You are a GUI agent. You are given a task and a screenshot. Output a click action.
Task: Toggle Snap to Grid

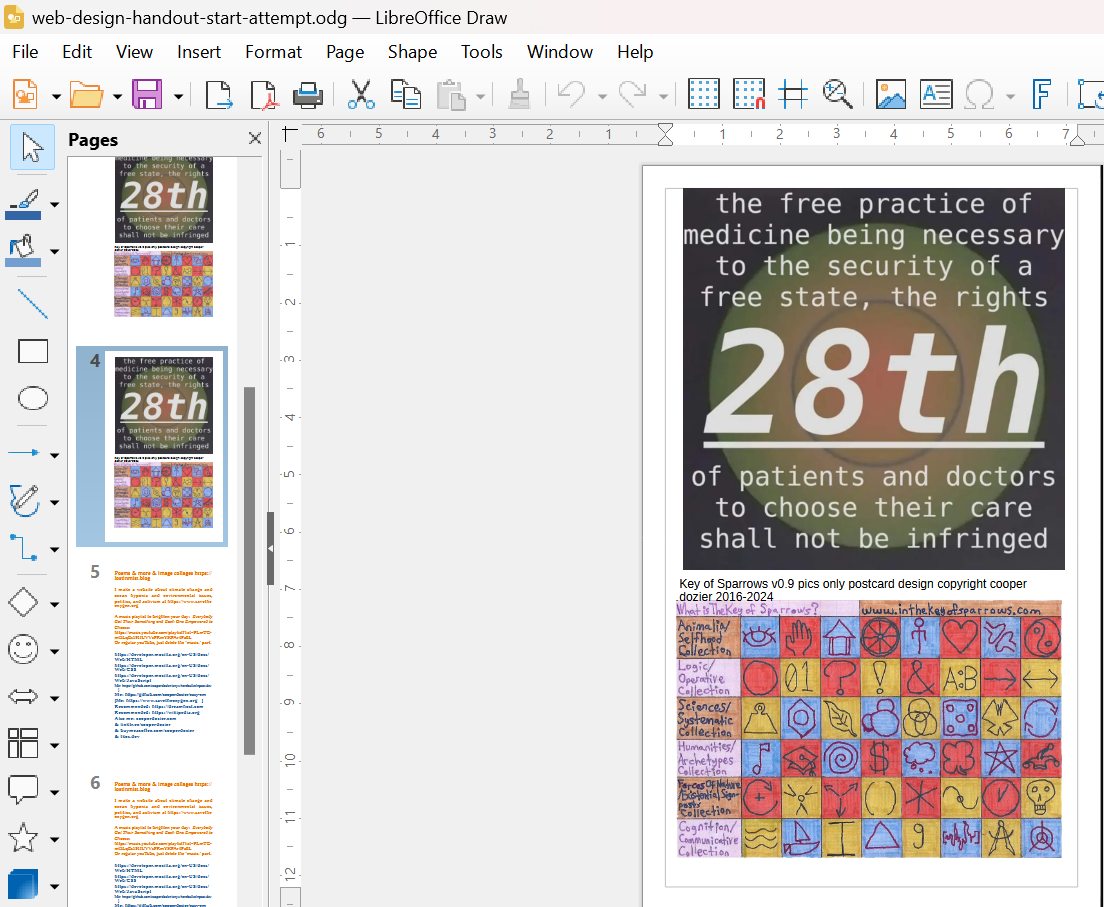click(x=748, y=94)
